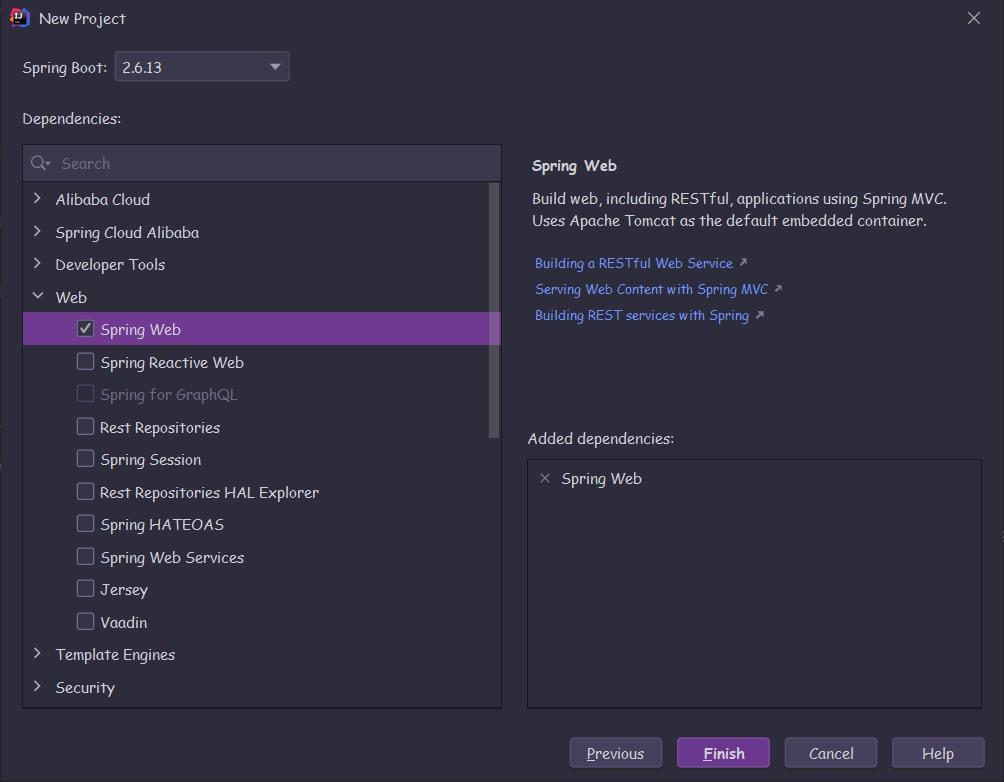Remove Spring Web using the X icon
This screenshot has height=782, width=1004.
pos(545,478)
